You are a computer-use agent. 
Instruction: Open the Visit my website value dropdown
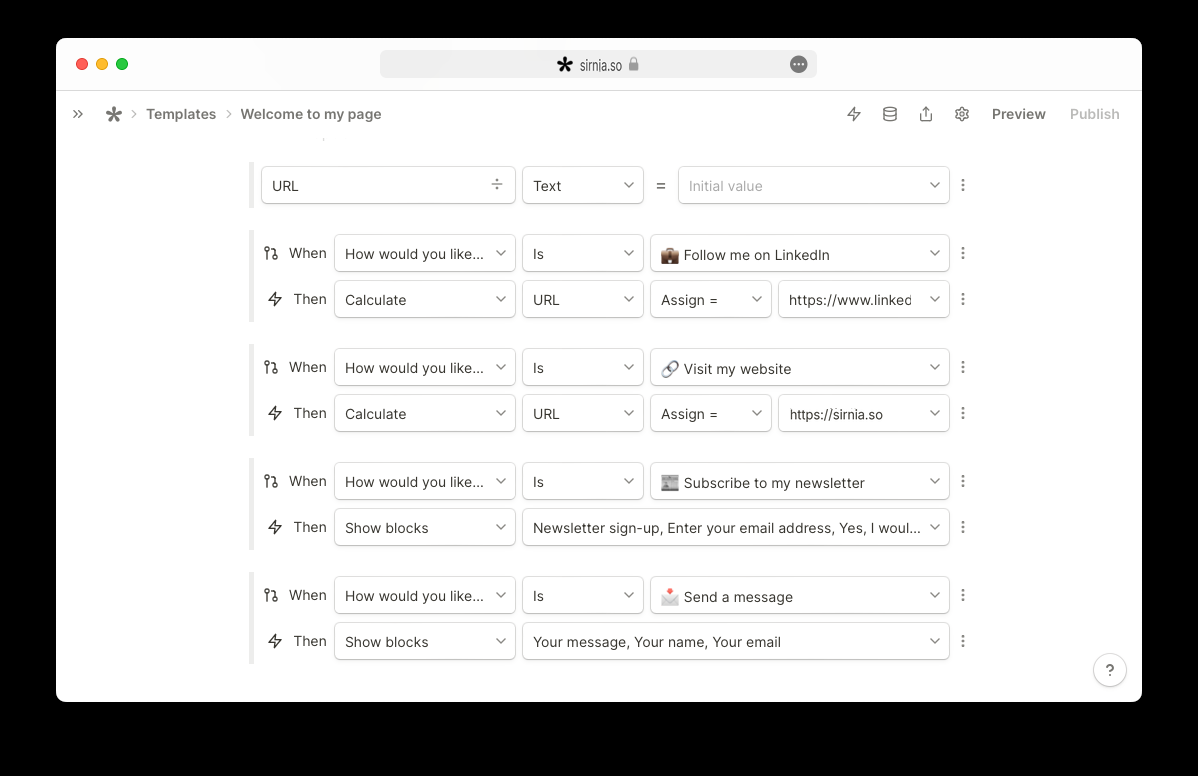pos(800,367)
